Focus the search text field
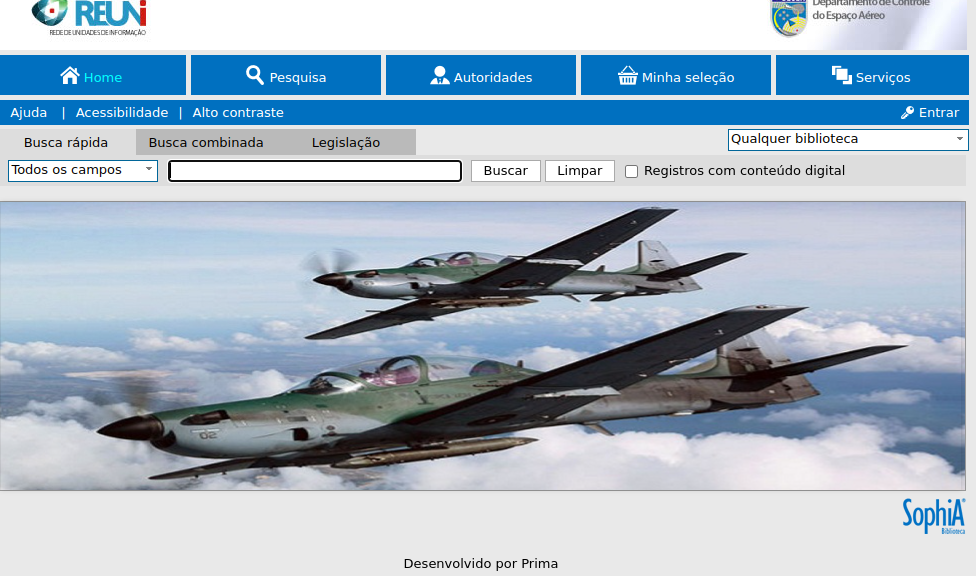976x576 pixels. tap(315, 171)
